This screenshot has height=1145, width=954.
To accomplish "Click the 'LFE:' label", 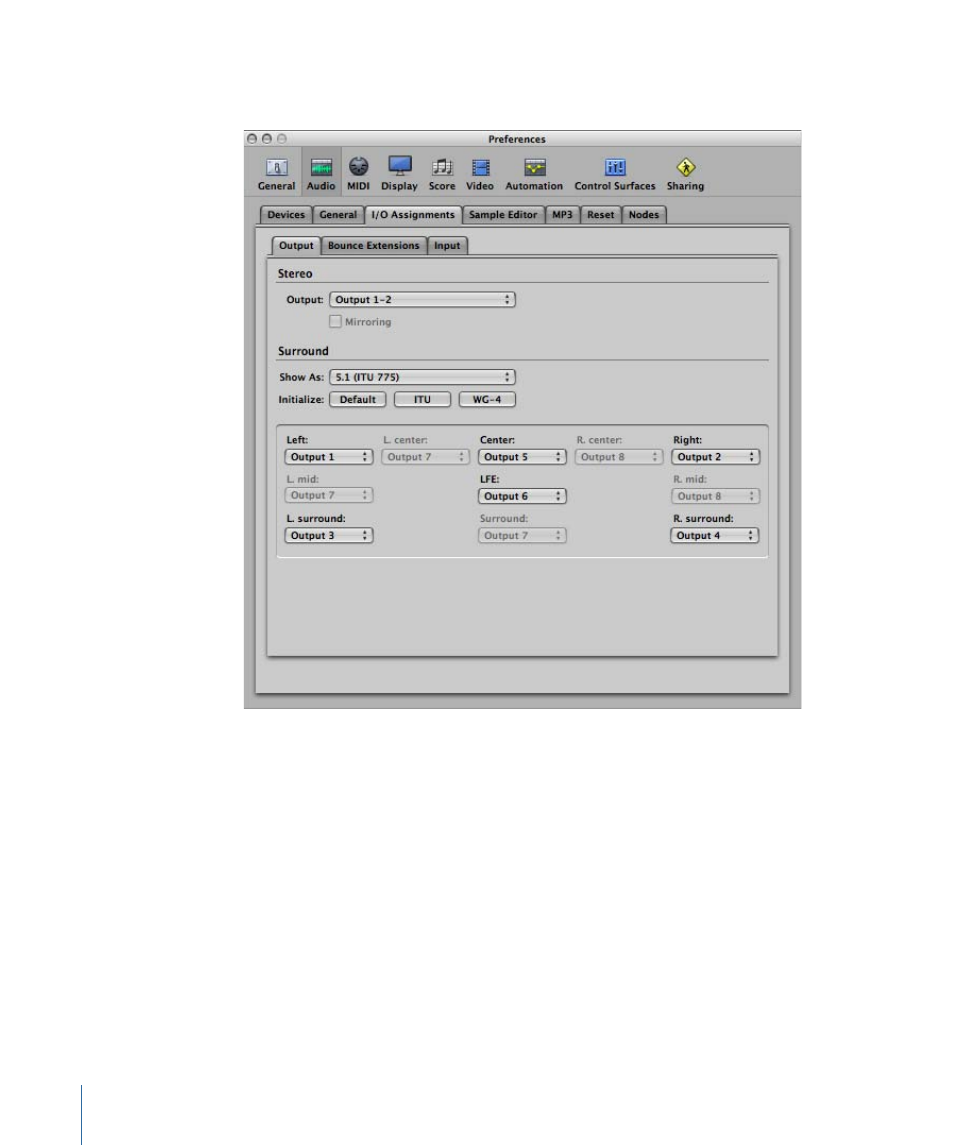I will [x=489, y=479].
